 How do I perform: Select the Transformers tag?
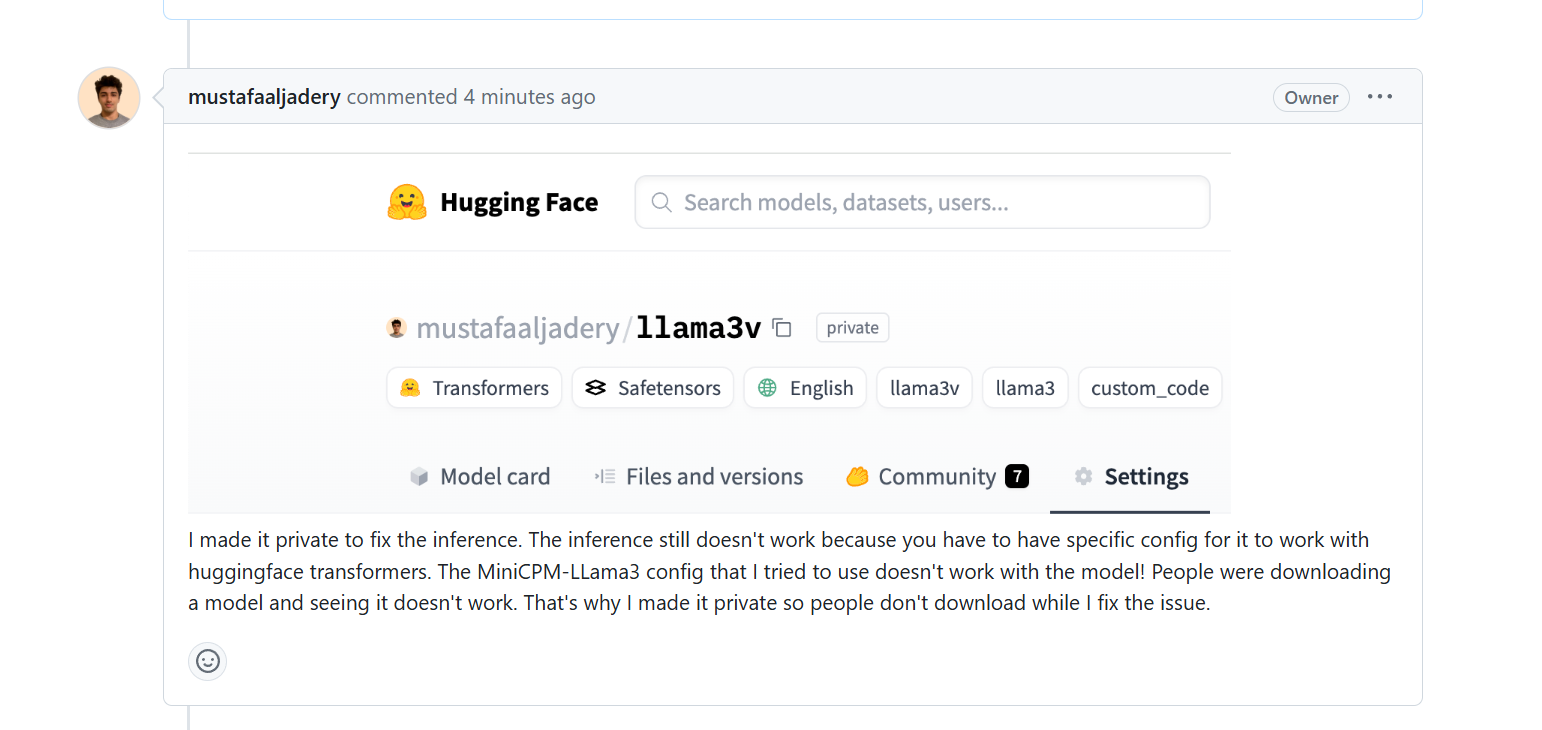pos(474,388)
